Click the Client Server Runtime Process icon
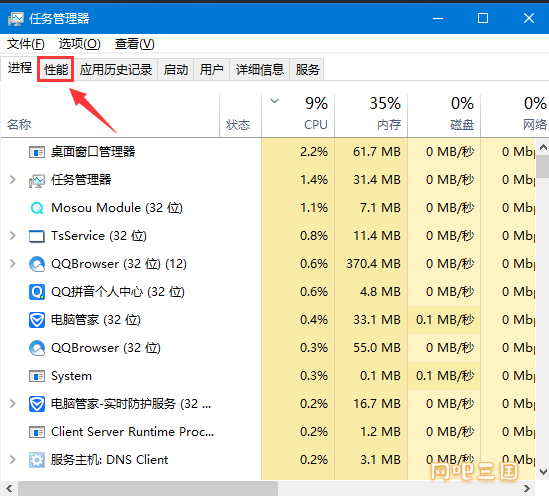This screenshot has height=496, width=549. [x=37, y=432]
